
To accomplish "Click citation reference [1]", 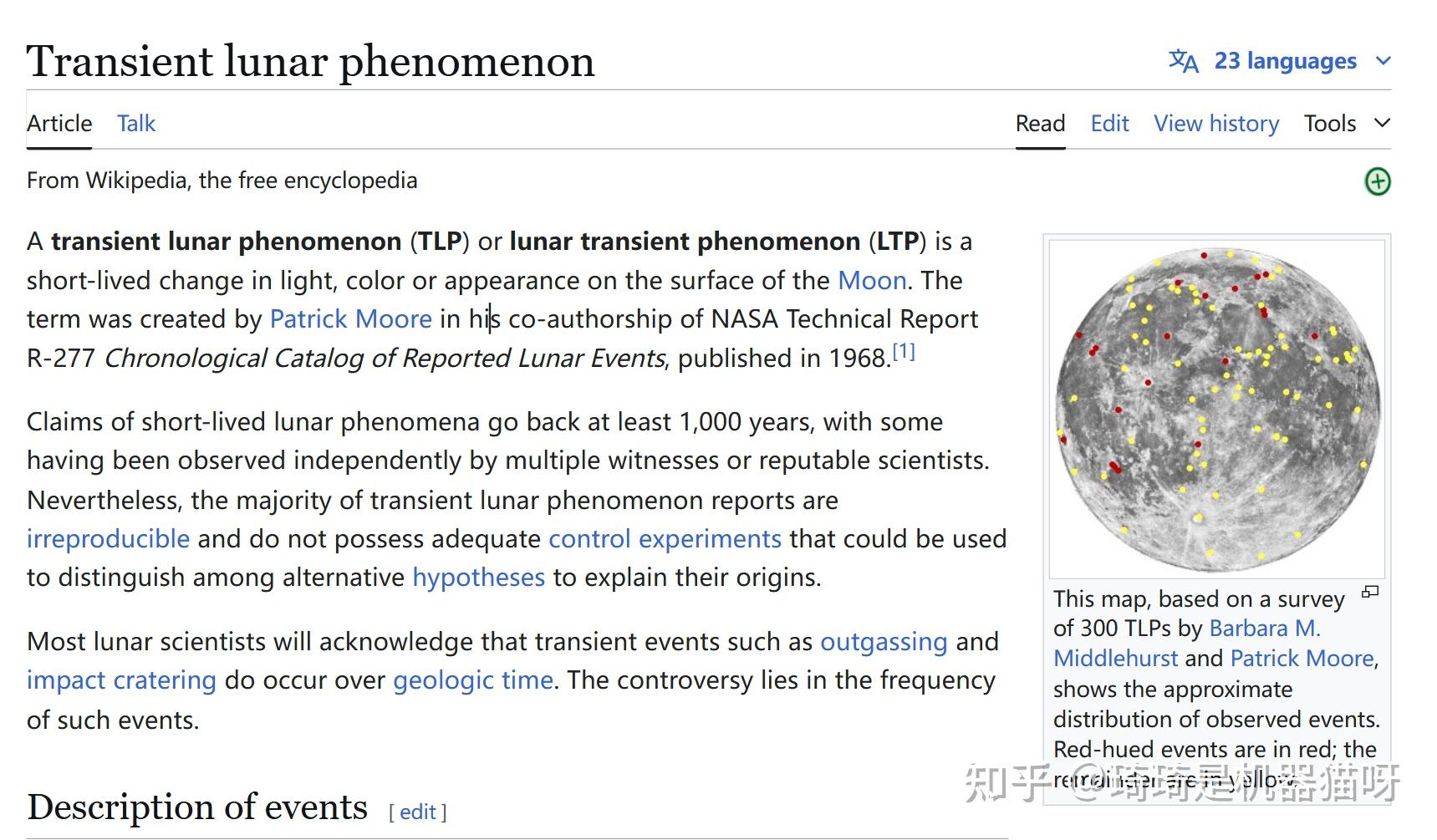I will point(904,350).
